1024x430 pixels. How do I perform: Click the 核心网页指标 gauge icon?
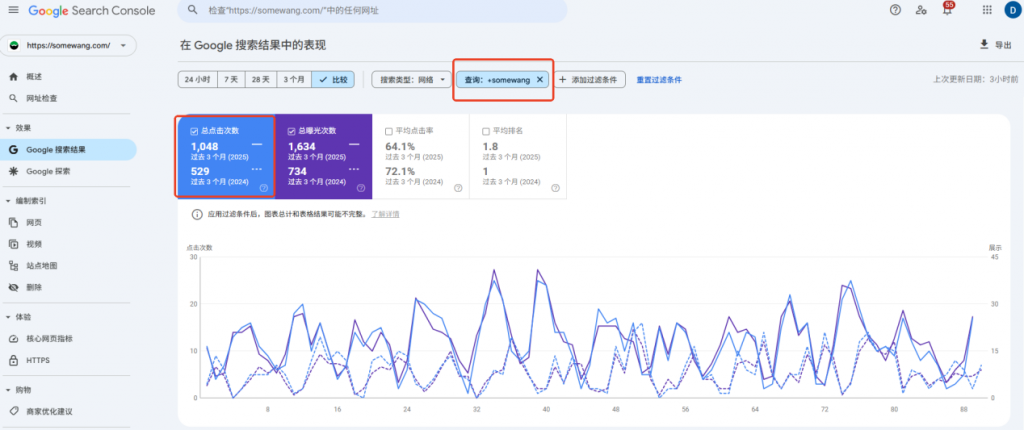[x=13, y=339]
